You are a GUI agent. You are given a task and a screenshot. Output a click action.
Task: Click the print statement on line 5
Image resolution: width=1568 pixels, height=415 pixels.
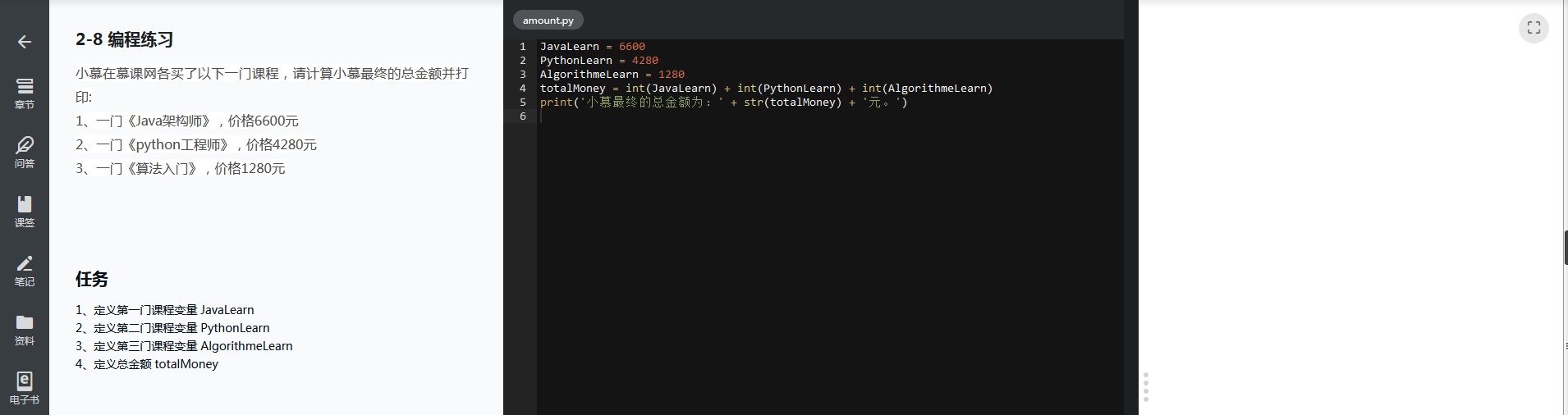722,103
